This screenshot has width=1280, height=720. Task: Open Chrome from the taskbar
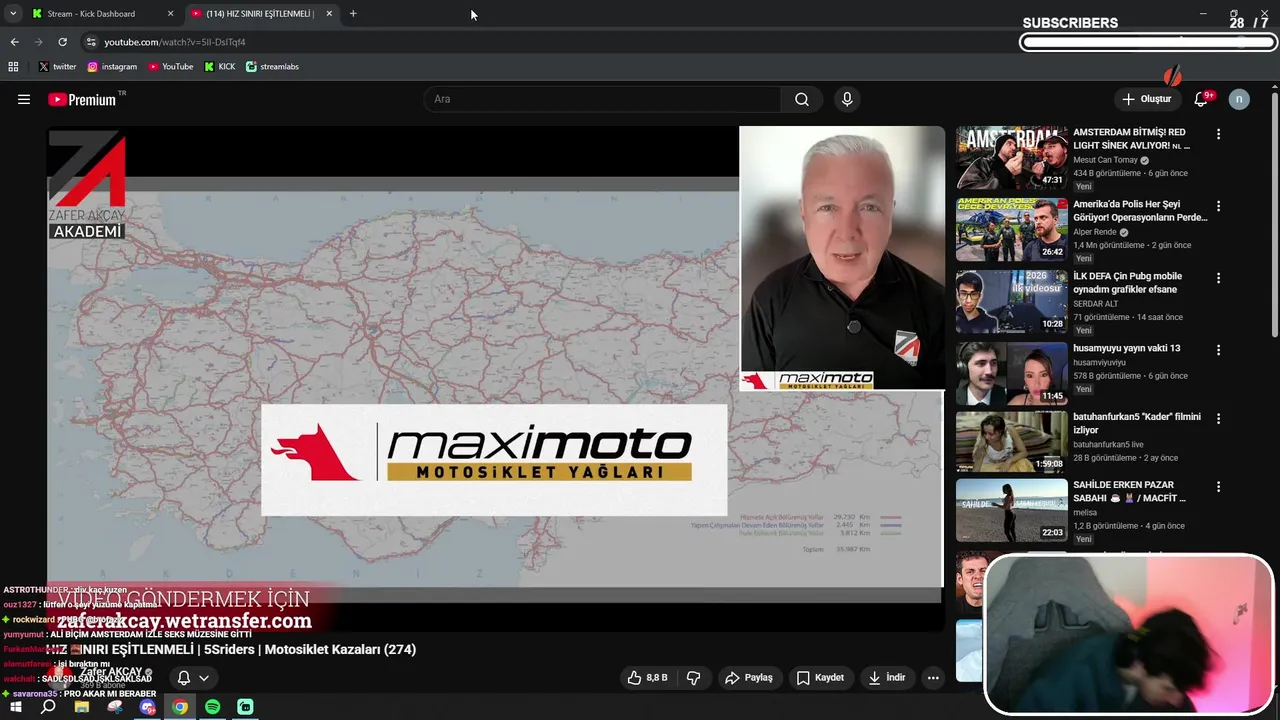point(180,707)
